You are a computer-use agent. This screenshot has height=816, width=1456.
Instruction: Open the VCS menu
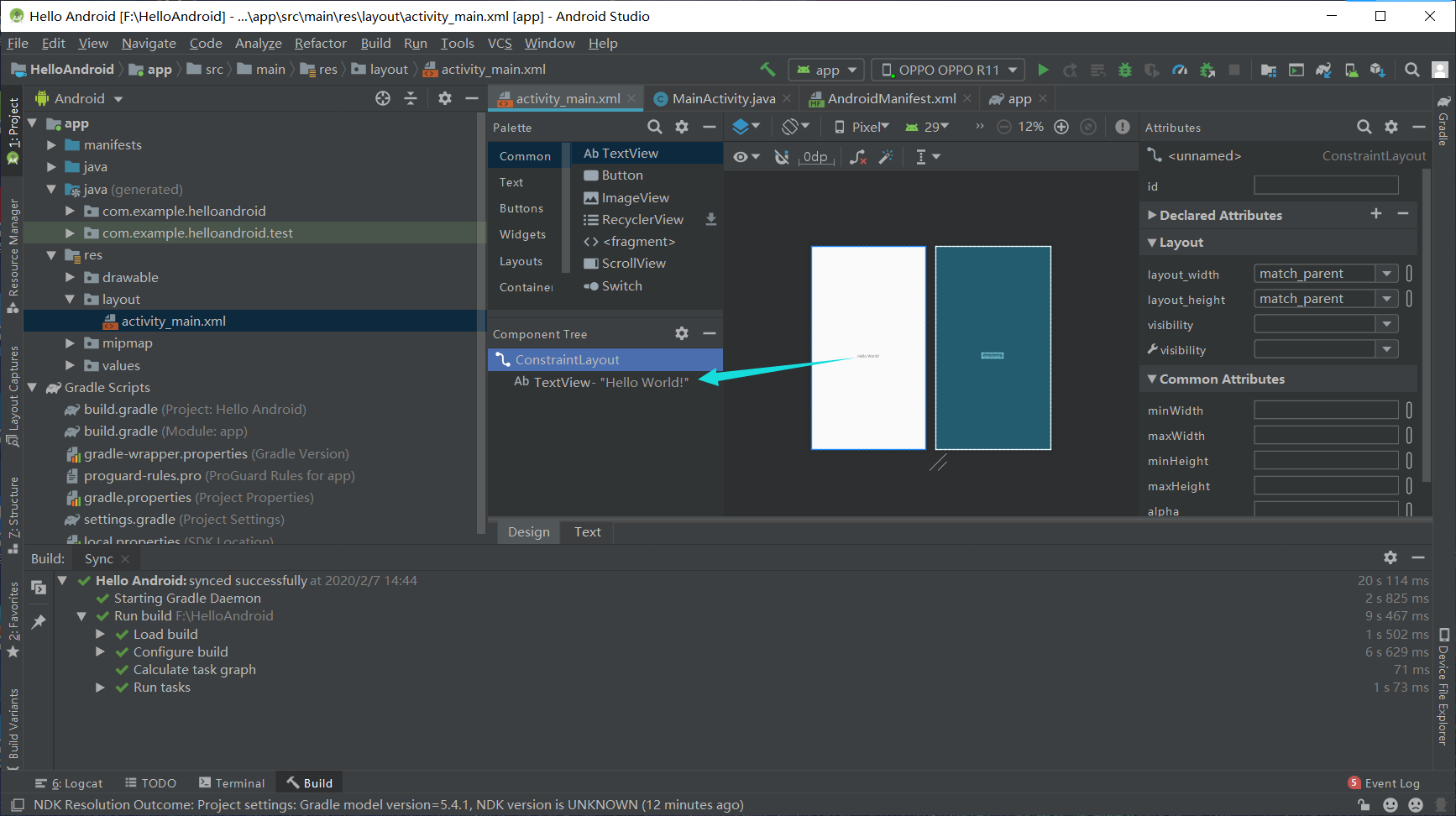point(500,43)
